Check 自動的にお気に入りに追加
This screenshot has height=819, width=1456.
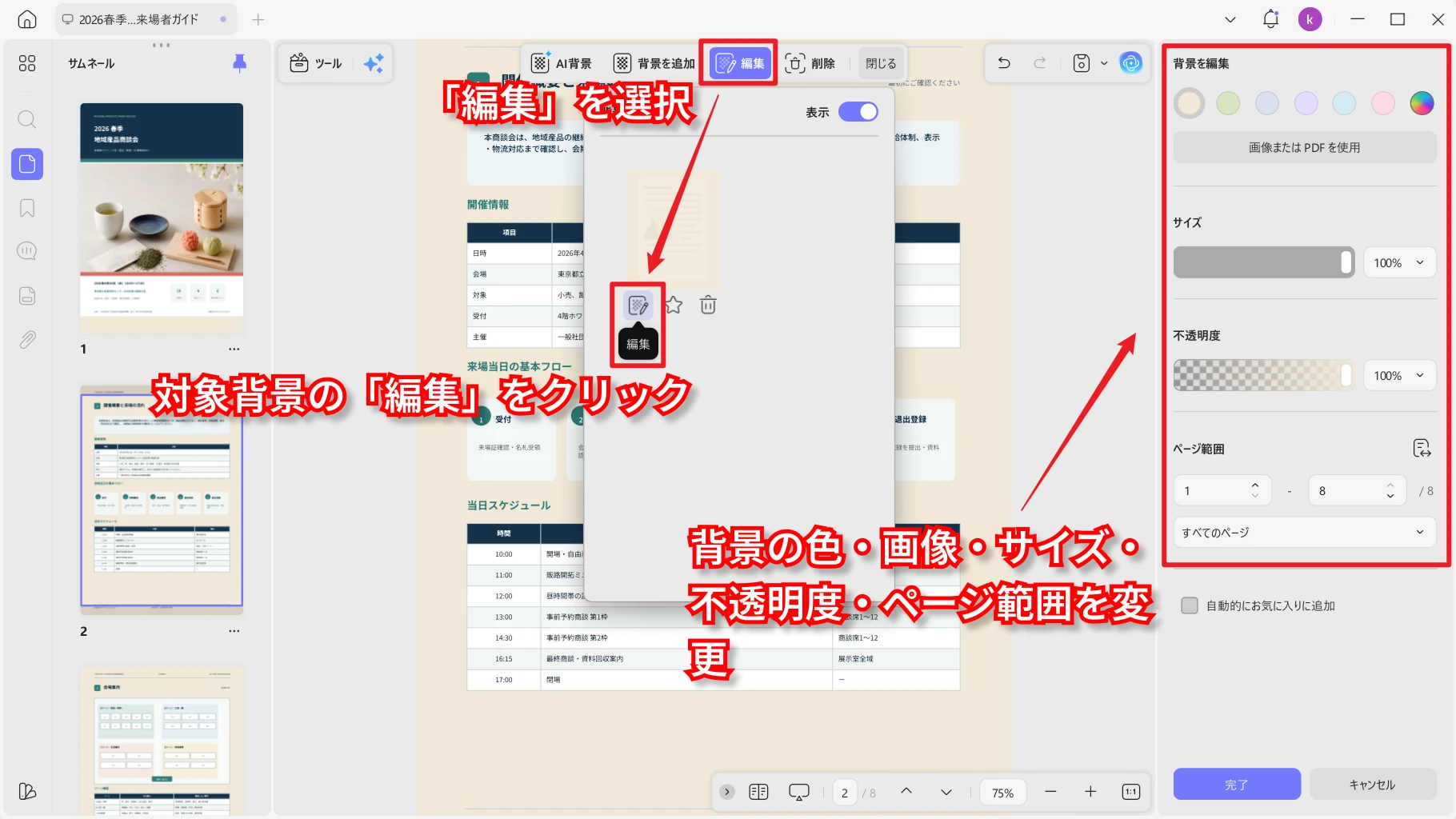[1190, 605]
